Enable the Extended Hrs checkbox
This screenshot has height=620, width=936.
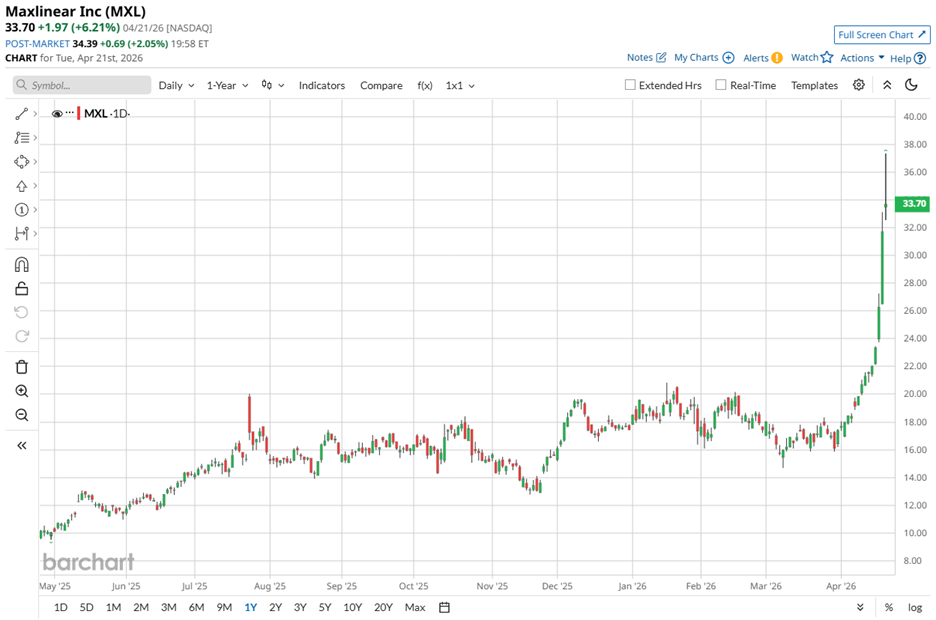pos(630,85)
